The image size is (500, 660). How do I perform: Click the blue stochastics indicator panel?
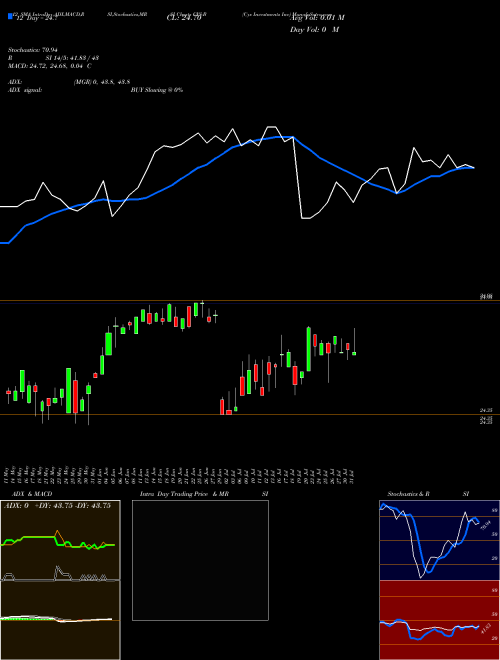point(439,540)
